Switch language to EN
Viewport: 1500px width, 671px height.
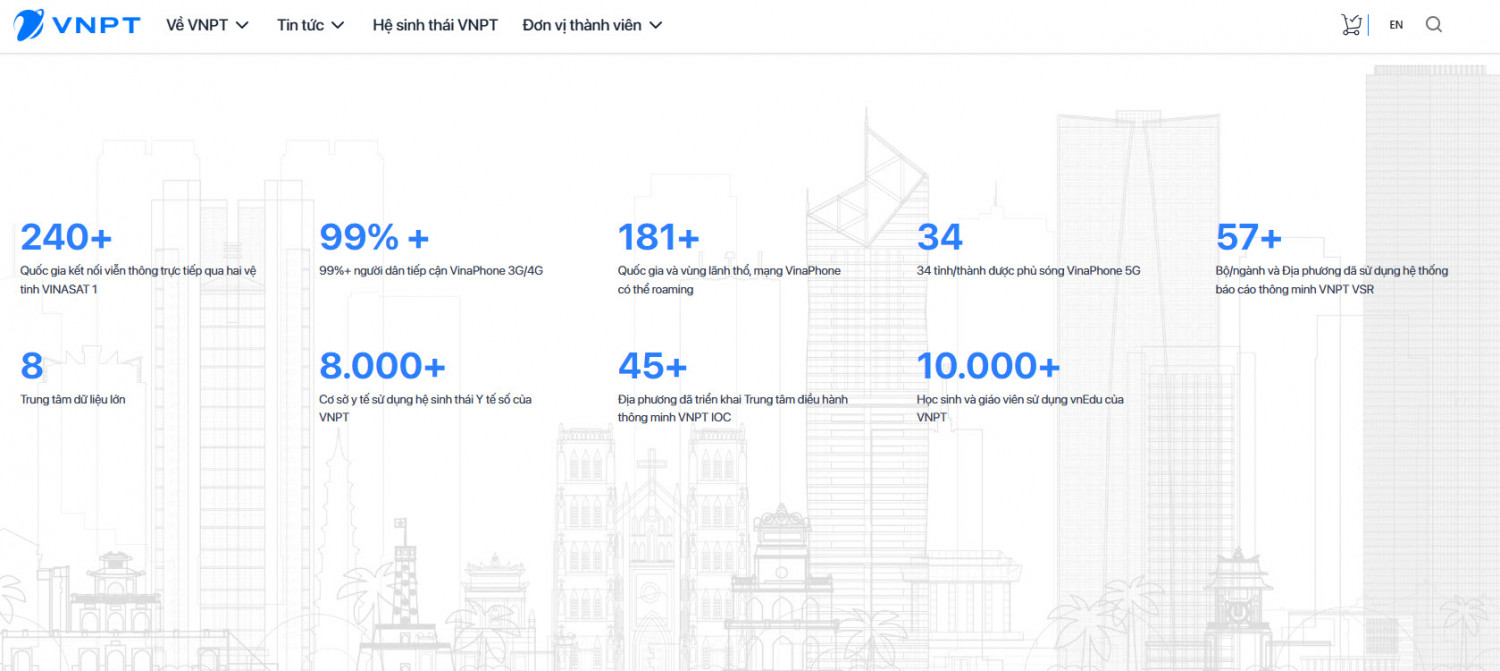(x=1396, y=25)
